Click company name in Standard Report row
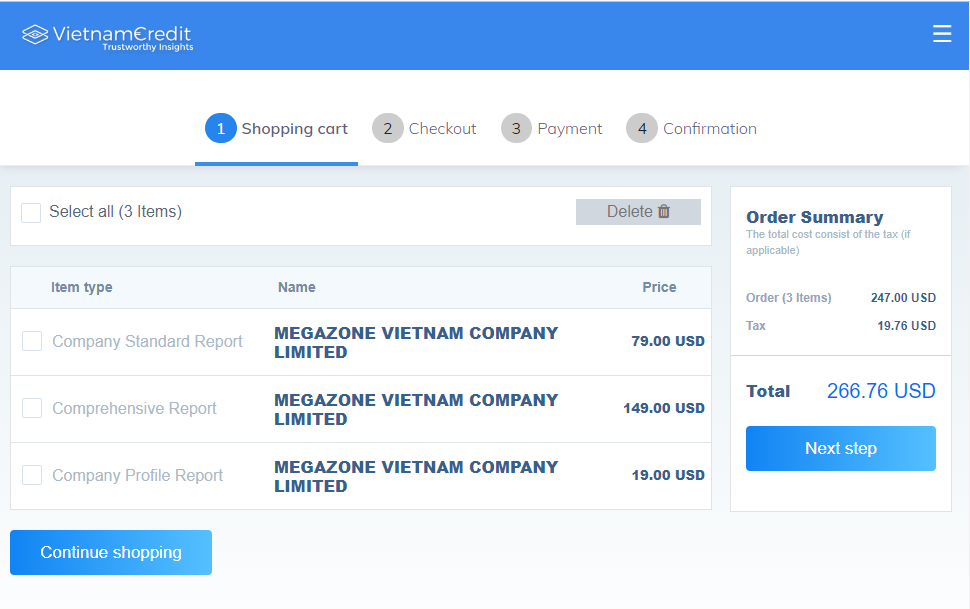 point(416,342)
